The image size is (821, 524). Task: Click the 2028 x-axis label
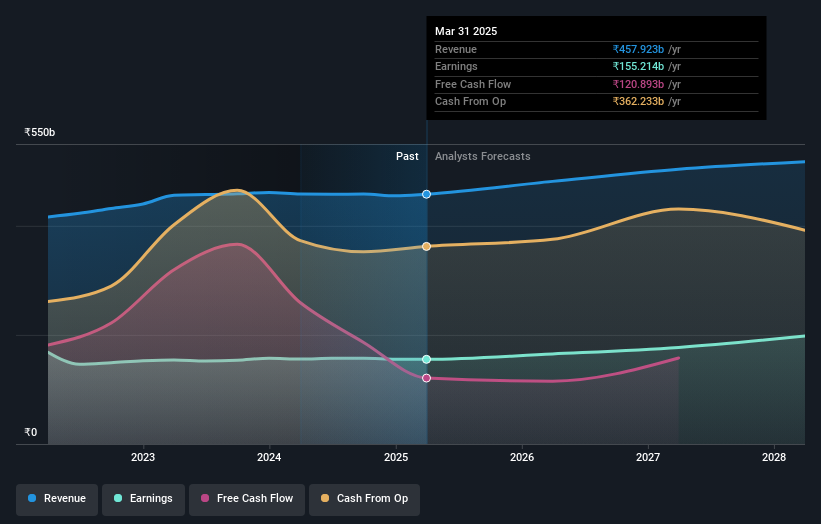[x=774, y=458]
